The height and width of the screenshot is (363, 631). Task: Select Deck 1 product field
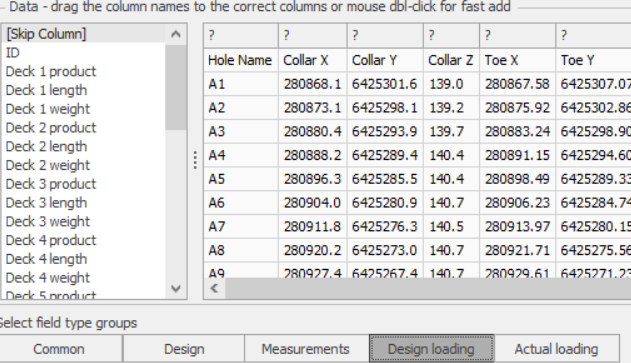pyautogui.click(x=84, y=71)
